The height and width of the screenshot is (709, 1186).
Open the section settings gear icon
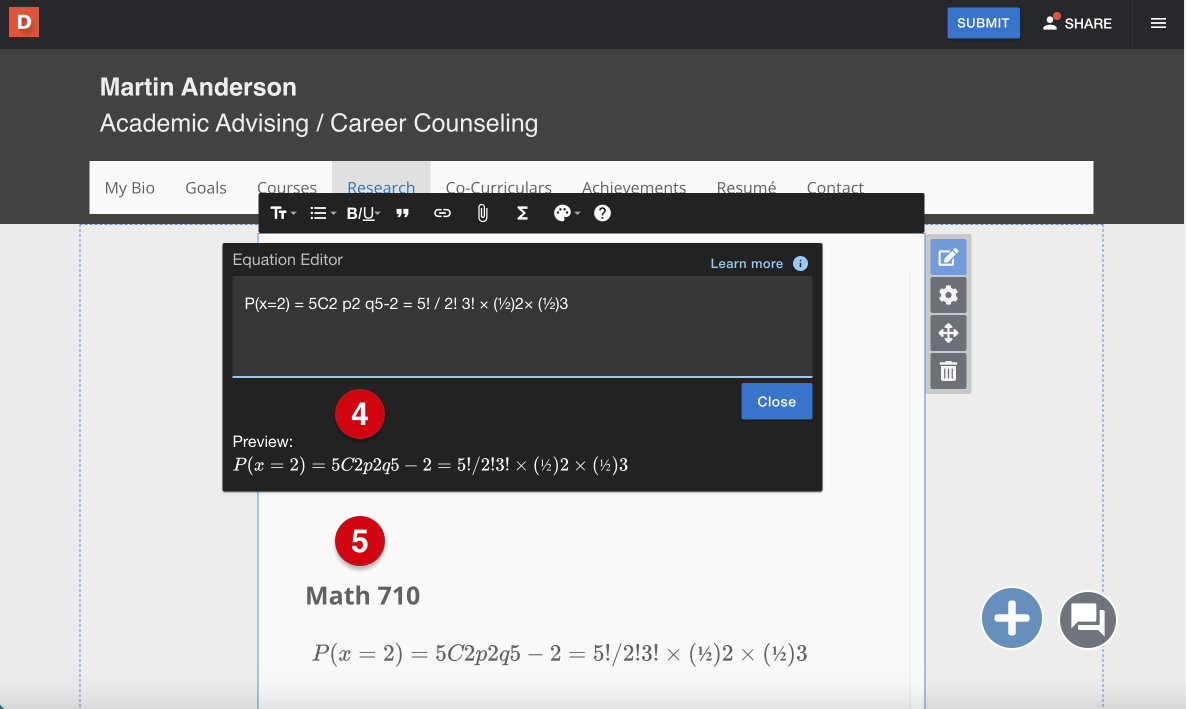tap(948, 294)
